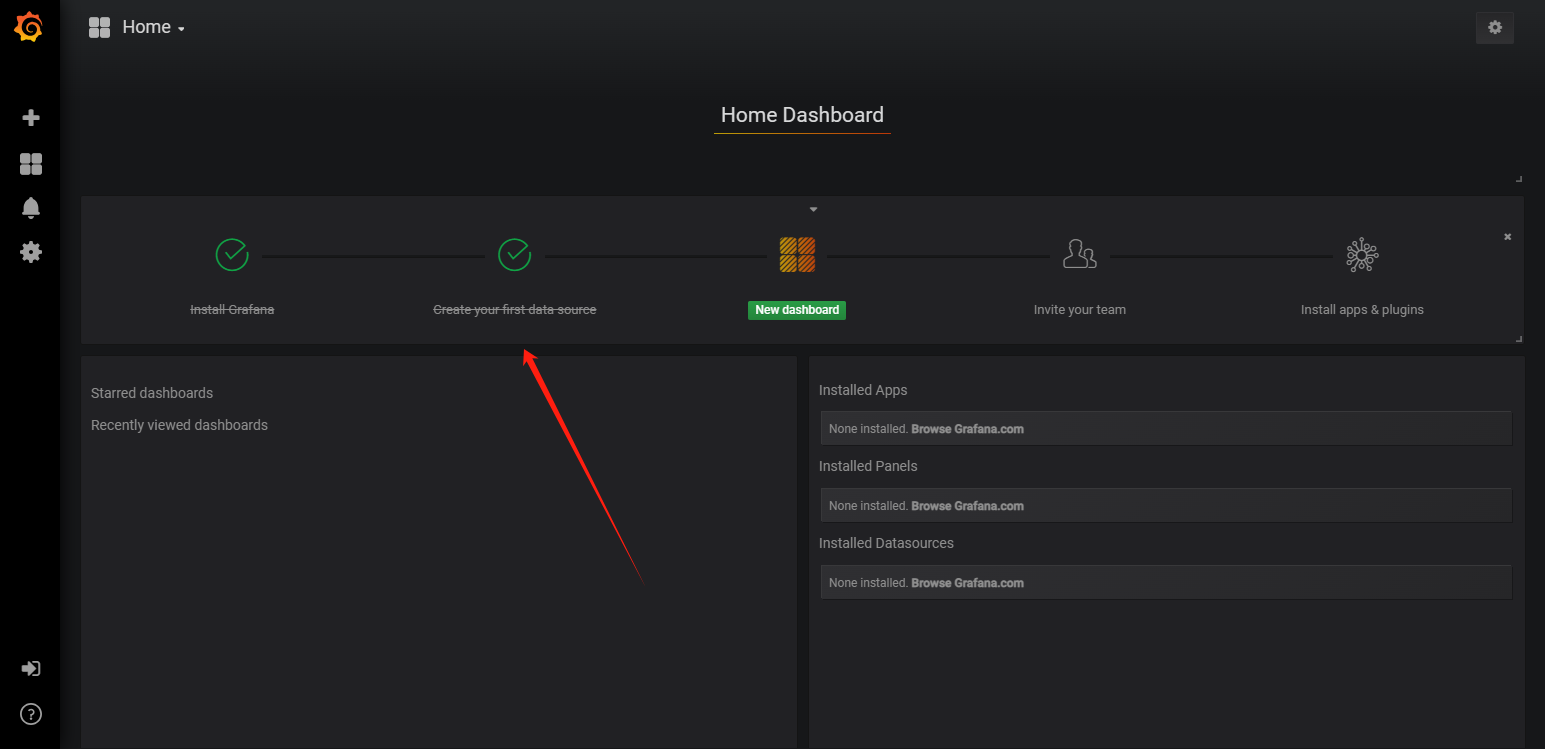
Task: Open Browse Grafana.com under Installed Panels
Action: pos(967,506)
